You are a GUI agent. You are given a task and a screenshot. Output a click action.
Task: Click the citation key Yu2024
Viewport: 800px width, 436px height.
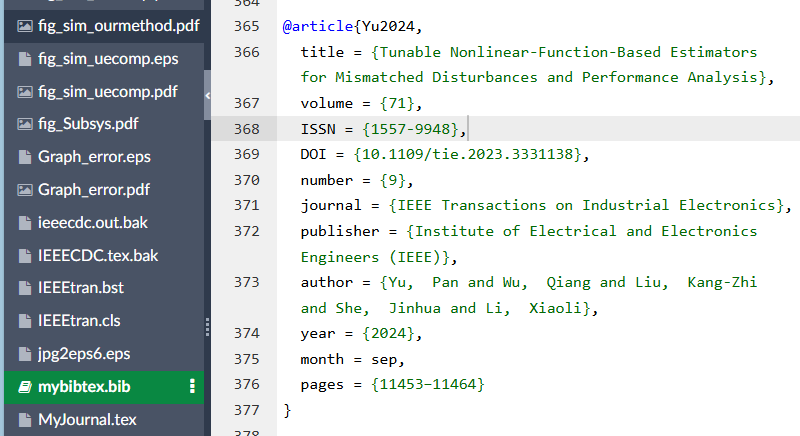tap(388, 27)
